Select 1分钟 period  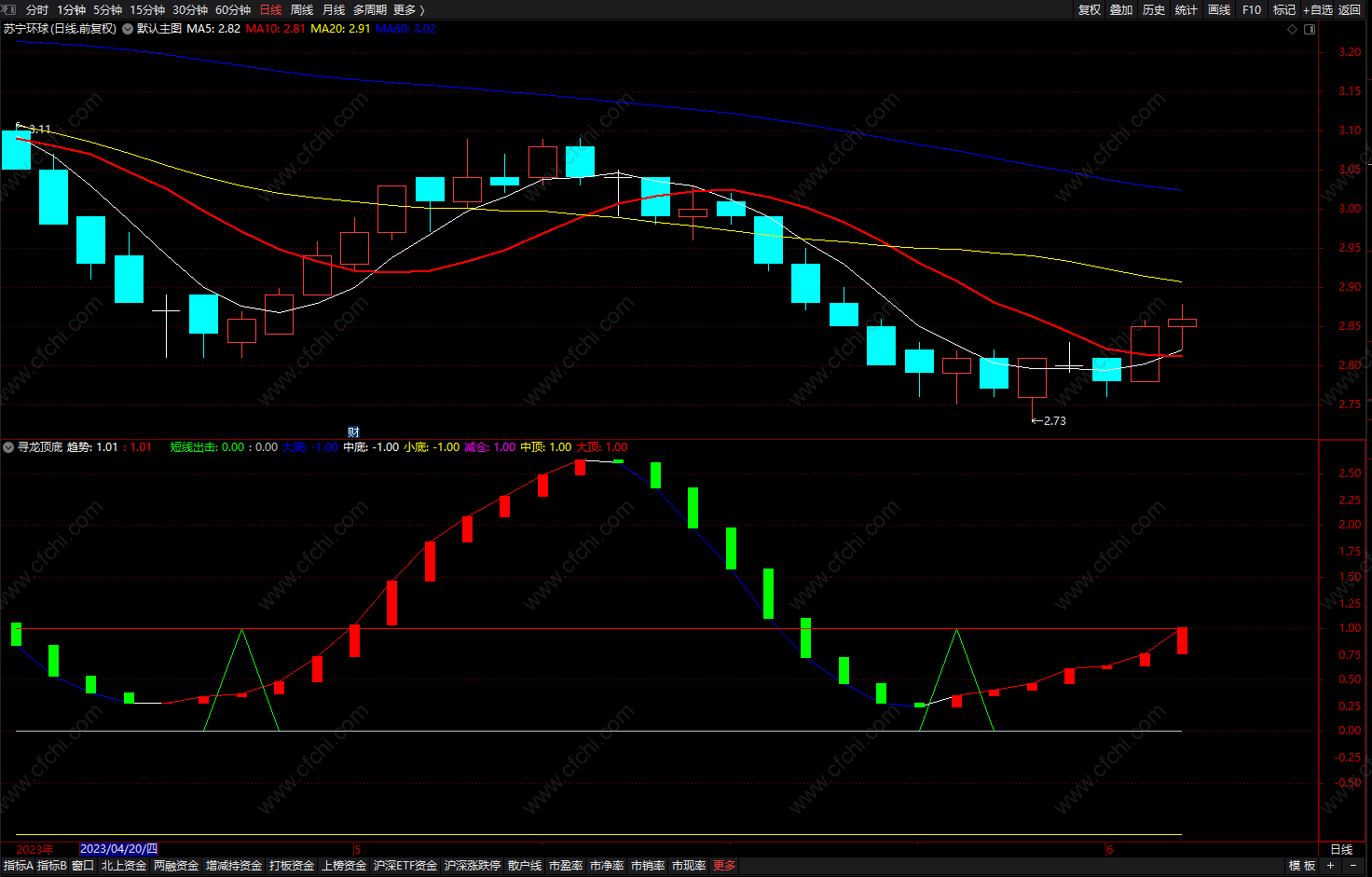[71, 9]
